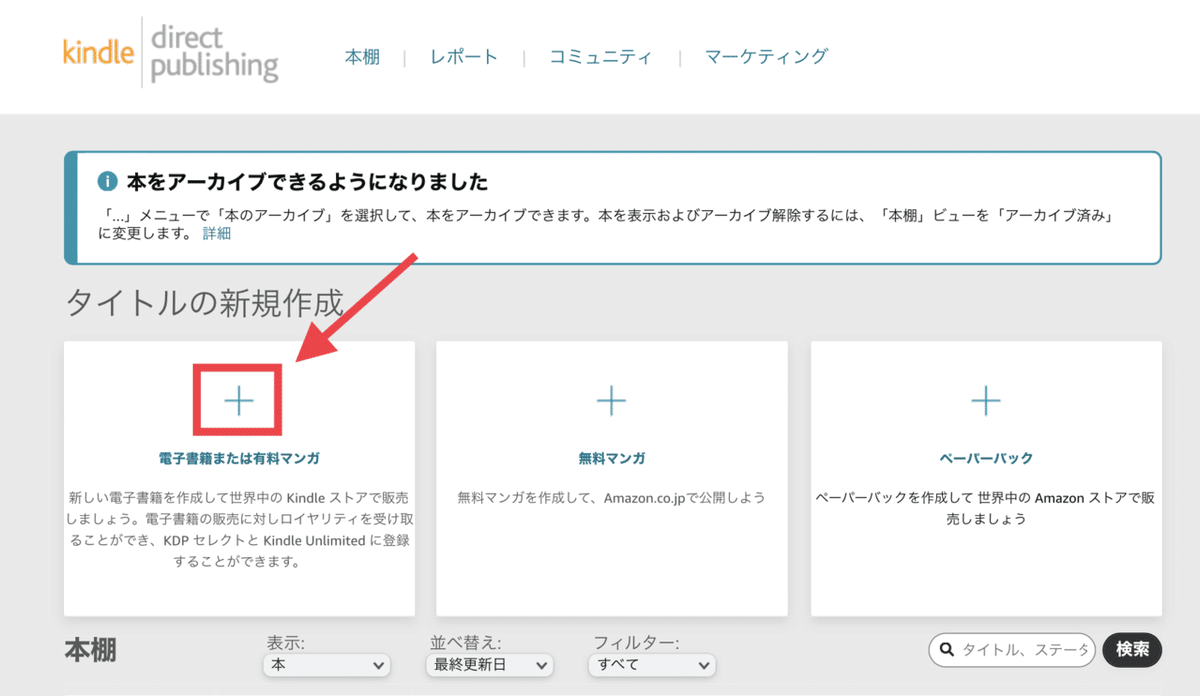Click the Kindle Direct Publishing logo
Screen dimensions: 1200x696
(x=170, y=52)
